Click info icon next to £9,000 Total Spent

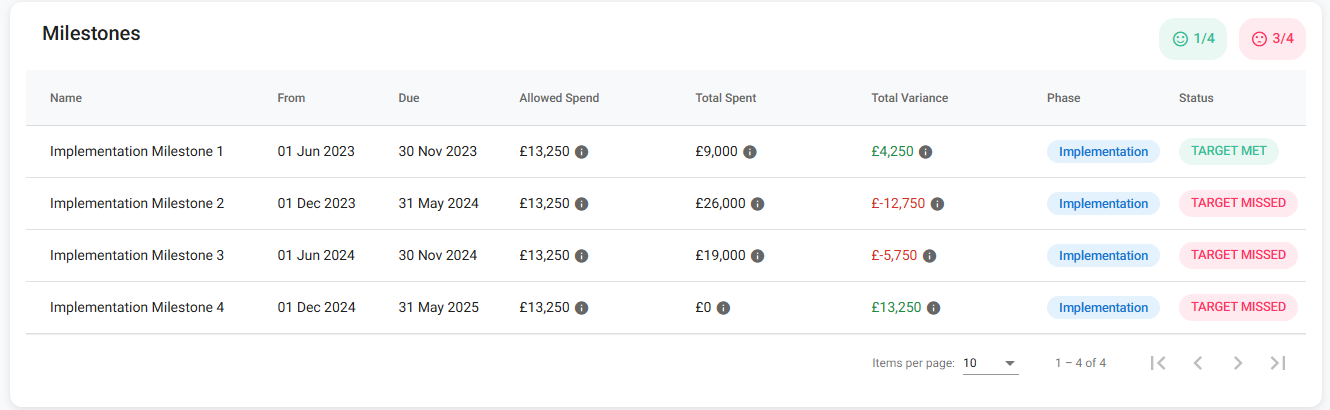click(750, 152)
